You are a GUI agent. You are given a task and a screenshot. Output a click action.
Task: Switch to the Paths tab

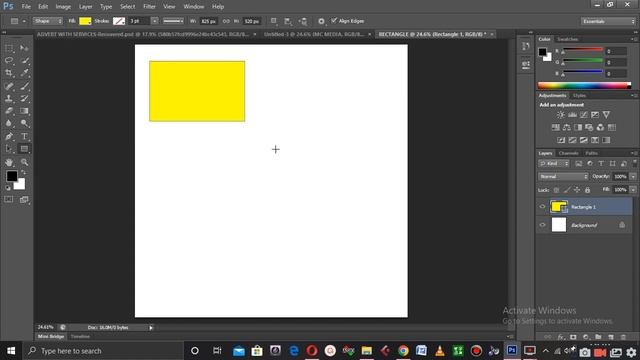[x=591, y=153]
